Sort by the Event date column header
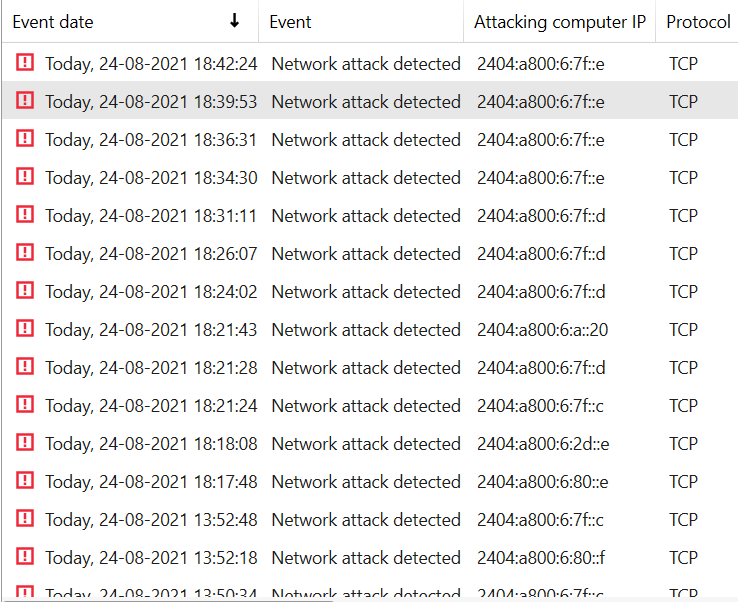The height and width of the screenshot is (602, 738). point(53,22)
